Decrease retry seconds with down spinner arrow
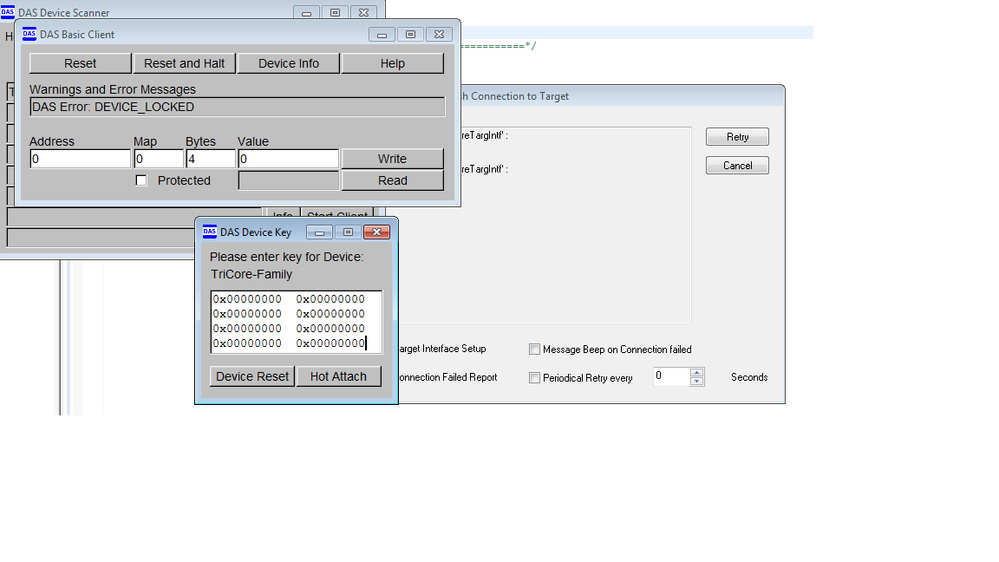The height and width of the screenshot is (562, 999). tap(697, 381)
